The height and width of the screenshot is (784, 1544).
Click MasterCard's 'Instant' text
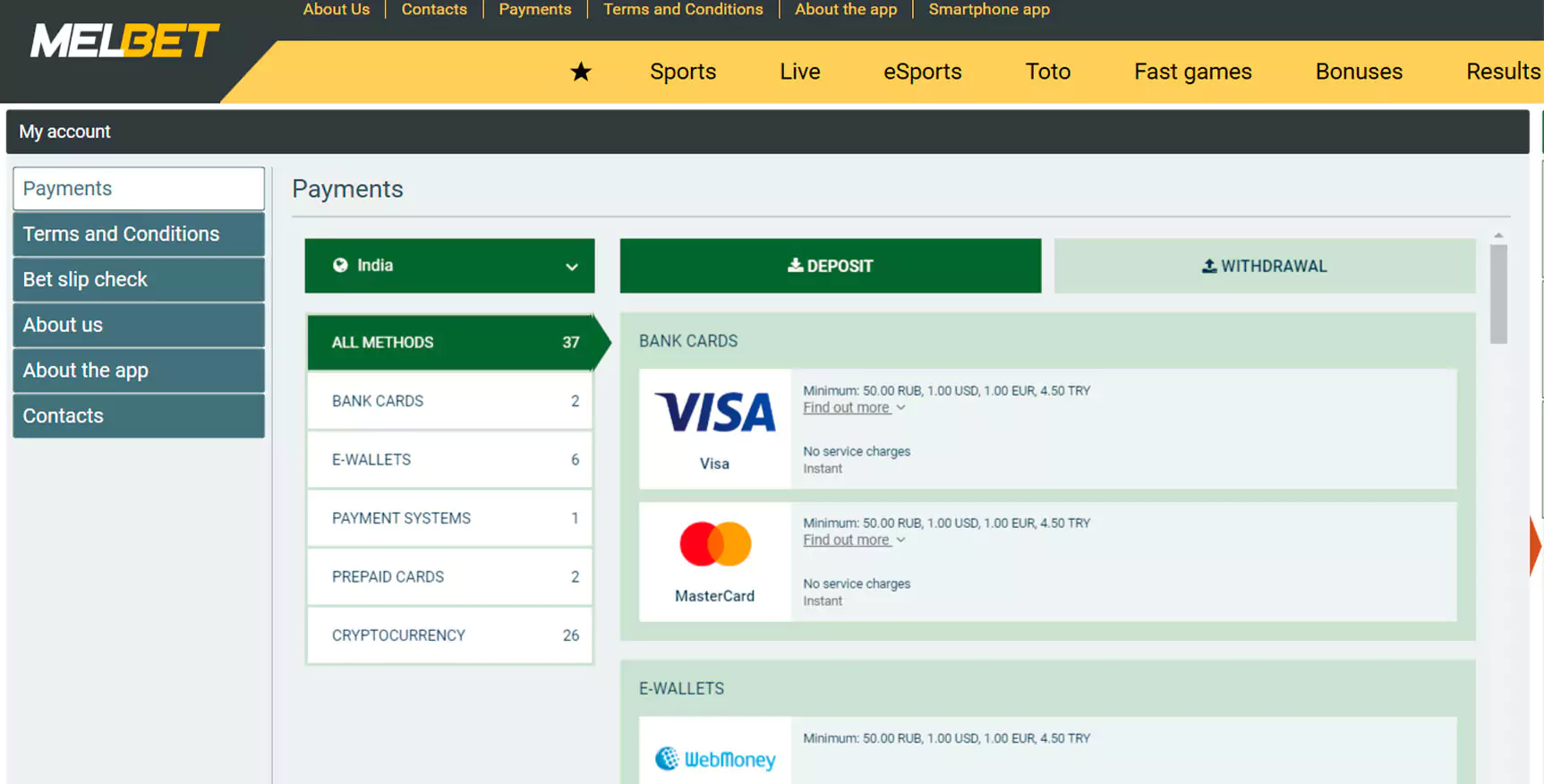click(823, 601)
